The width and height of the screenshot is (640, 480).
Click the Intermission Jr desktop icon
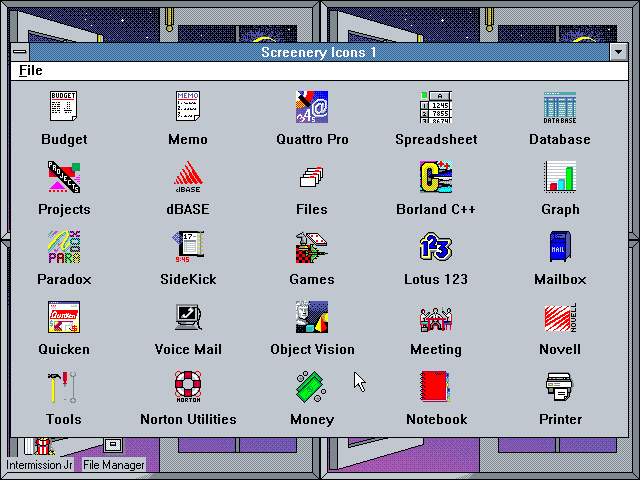[41, 446]
